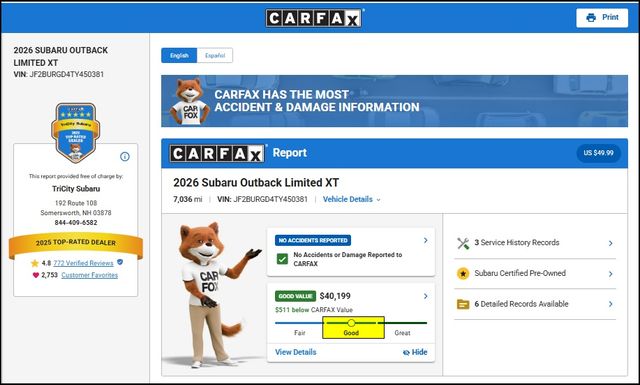Expand the Vehicle Details dropdown
This screenshot has height=385, width=640.
coord(351,199)
